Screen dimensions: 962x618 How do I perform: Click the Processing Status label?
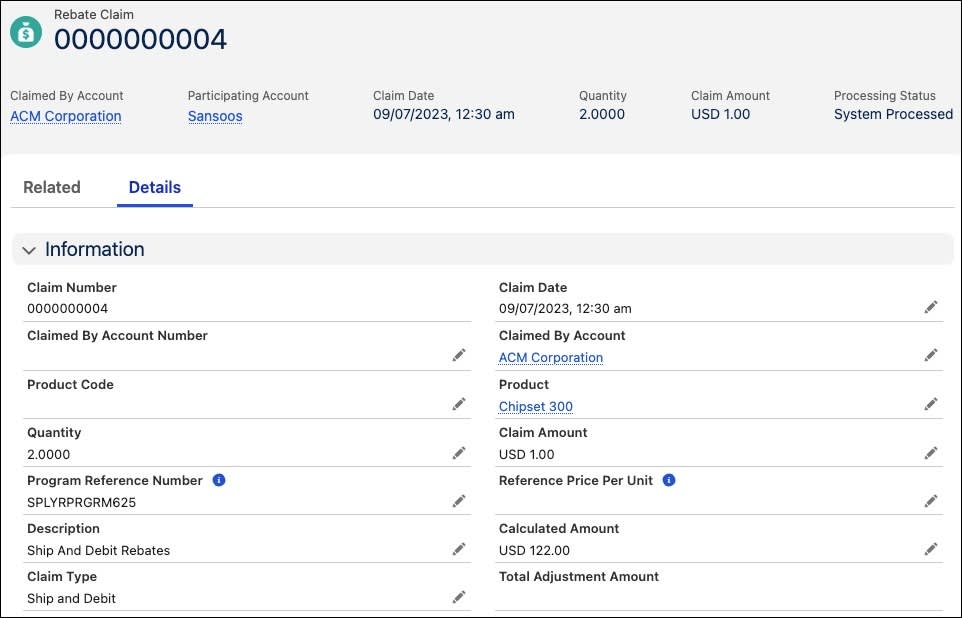[x=885, y=96]
